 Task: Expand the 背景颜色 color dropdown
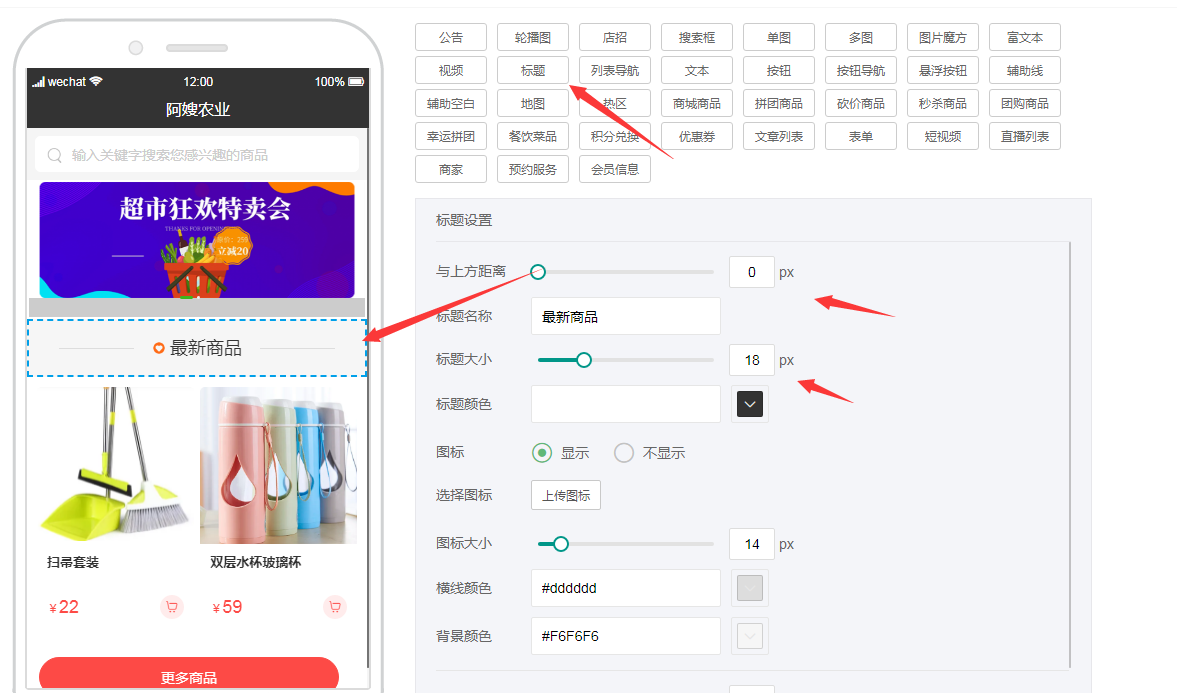(x=750, y=636)
